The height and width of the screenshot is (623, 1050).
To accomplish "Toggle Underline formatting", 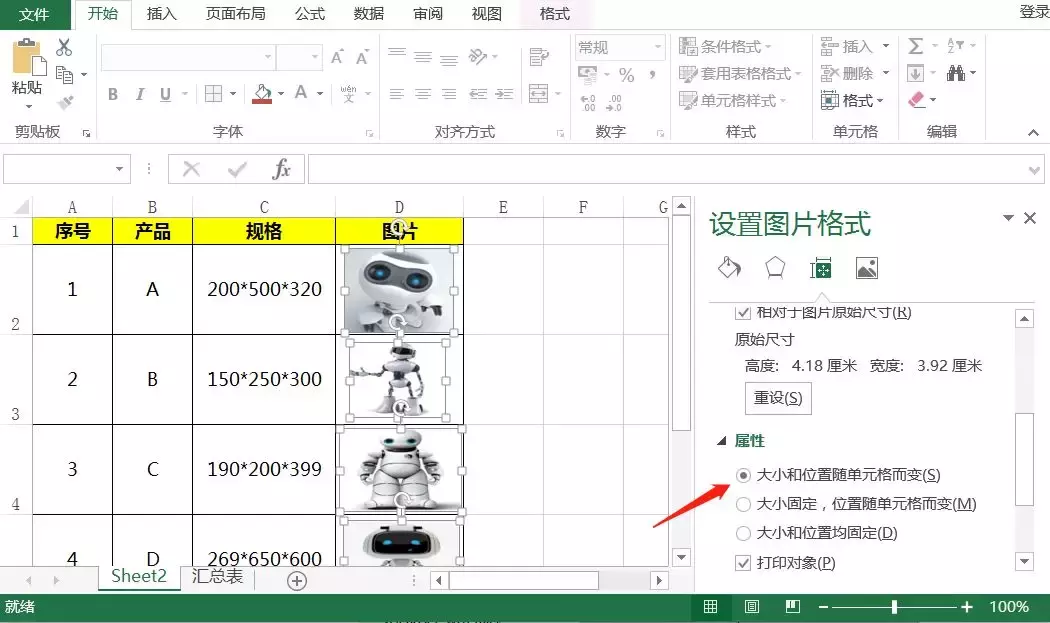I will click(x=165, y=94).
